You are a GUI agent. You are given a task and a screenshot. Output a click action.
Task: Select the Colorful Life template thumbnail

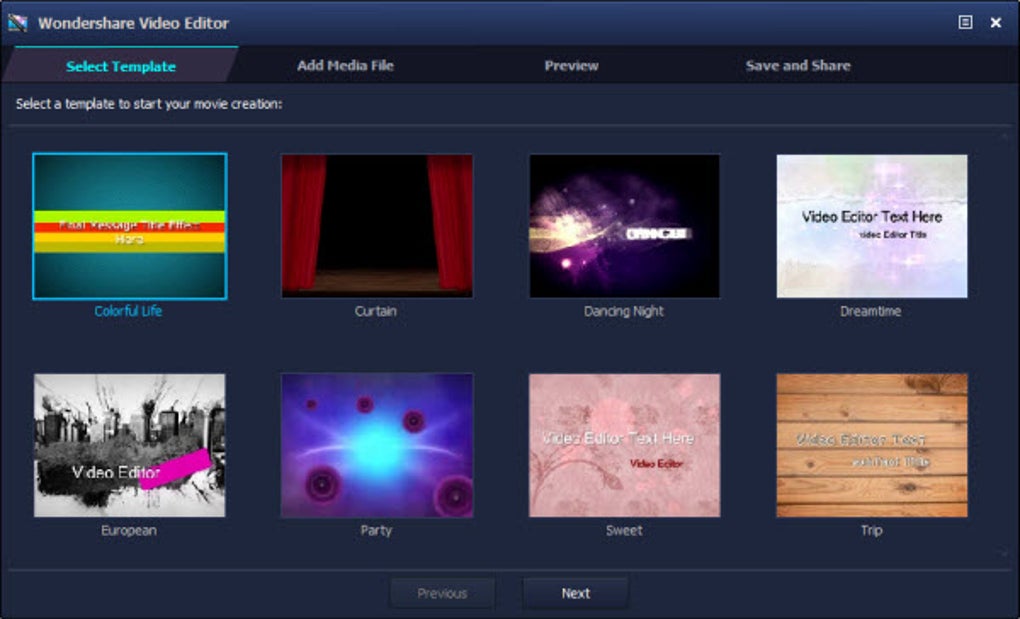point(129,226)
